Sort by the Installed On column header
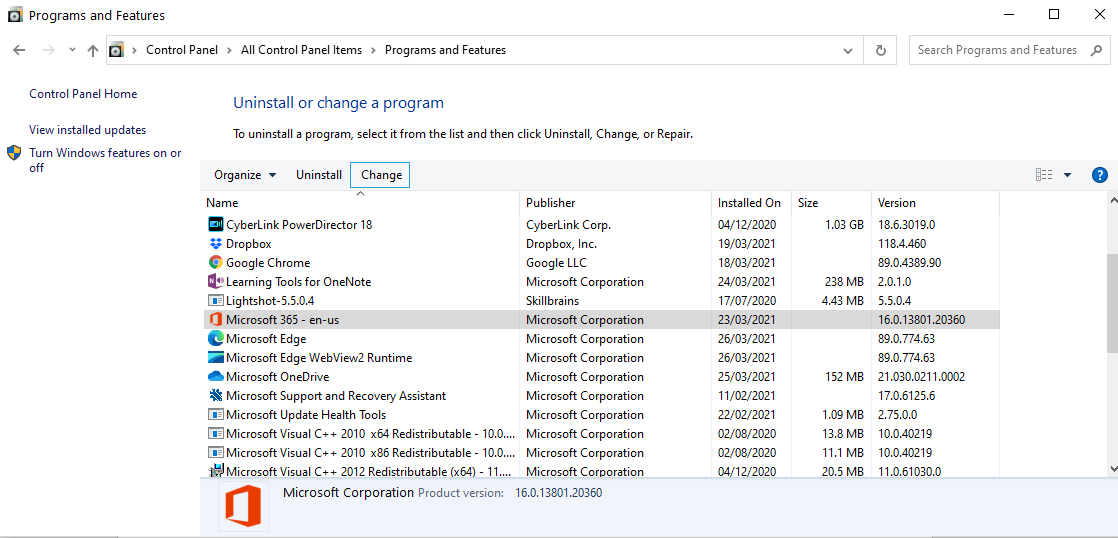The width and height of the screenshot is (1118, 538). click(752, 203)
